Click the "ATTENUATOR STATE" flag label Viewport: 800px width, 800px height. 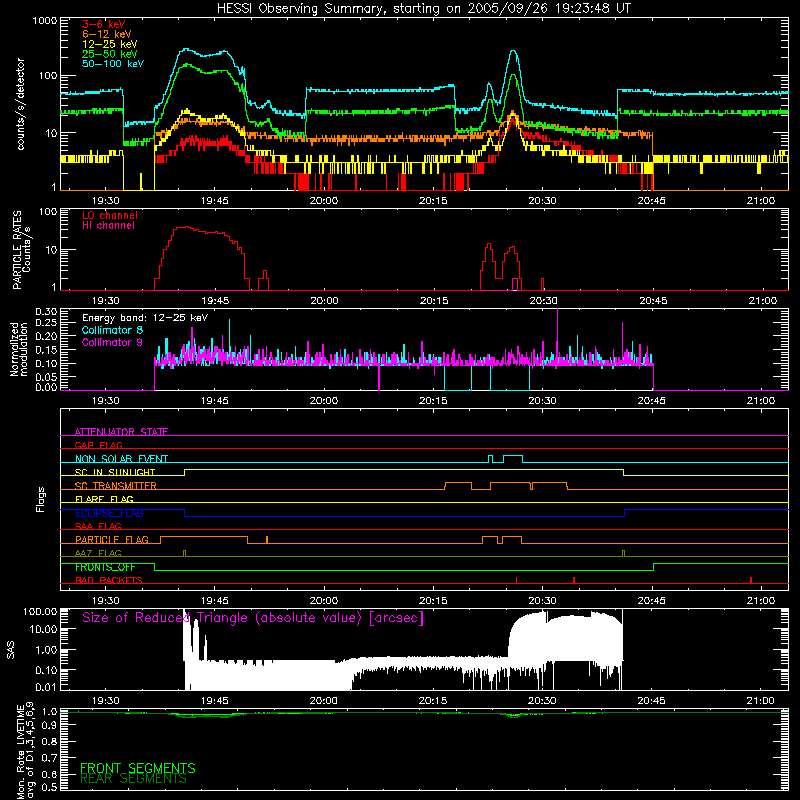[x=121, y=432]
